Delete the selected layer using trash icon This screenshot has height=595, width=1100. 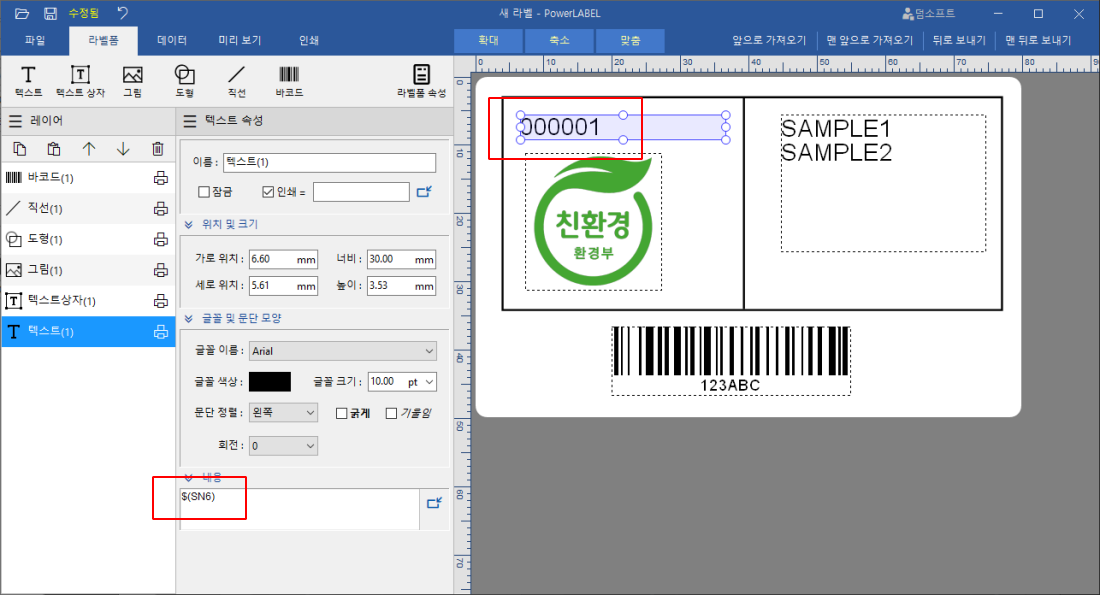pos(159,148)
